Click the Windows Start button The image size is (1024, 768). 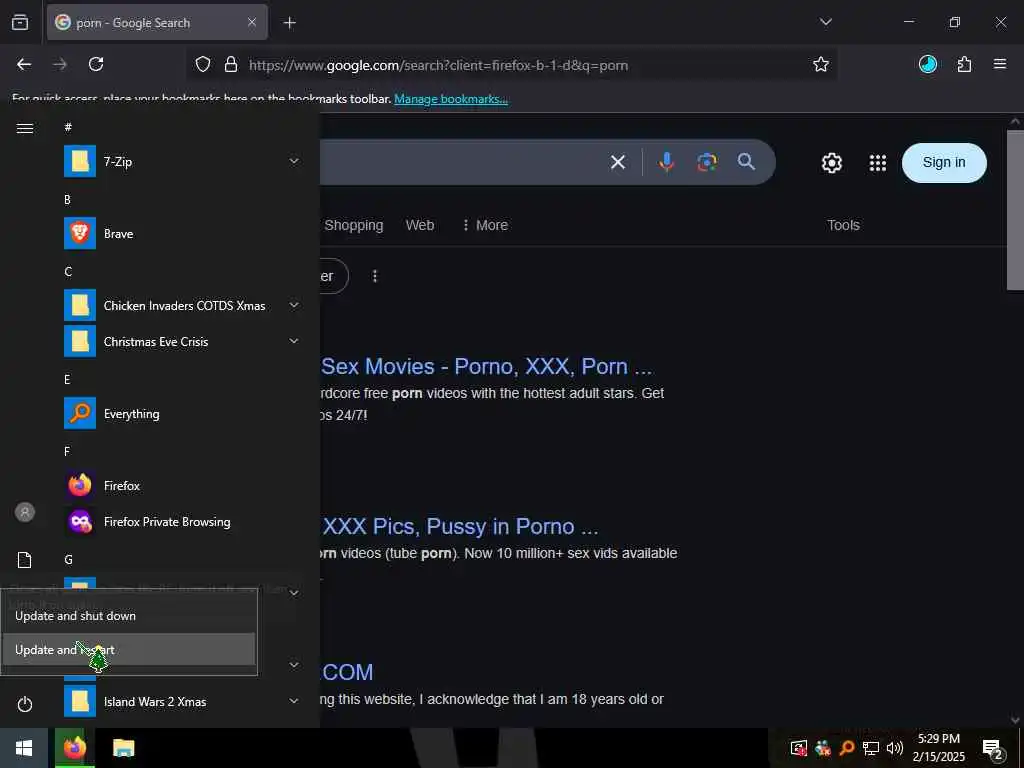pyautogui.click(x=24, y=748)
